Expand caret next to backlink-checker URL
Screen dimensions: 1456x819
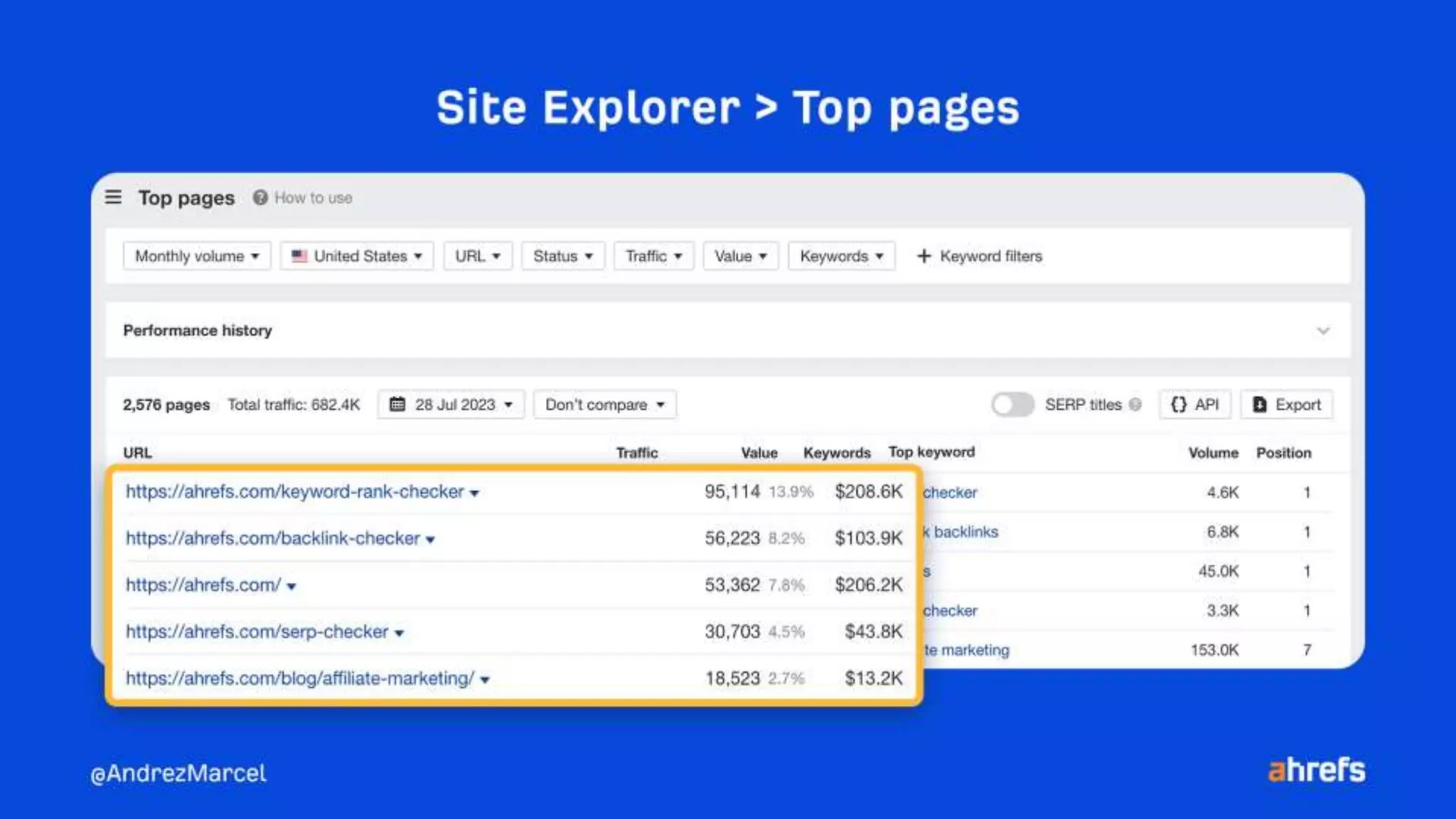tap(430, 540)
